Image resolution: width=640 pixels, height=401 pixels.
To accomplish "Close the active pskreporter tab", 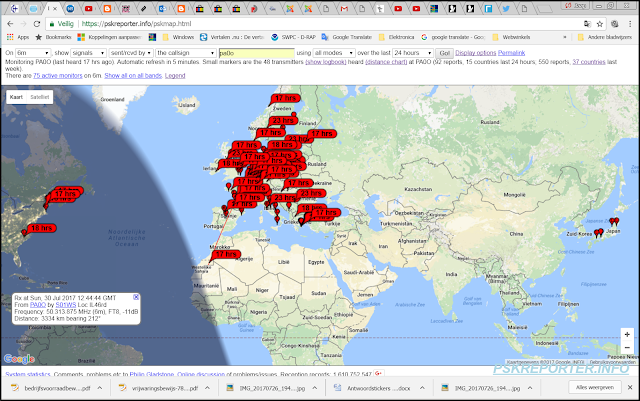I will pyautogui.click(x=55, y=9).
